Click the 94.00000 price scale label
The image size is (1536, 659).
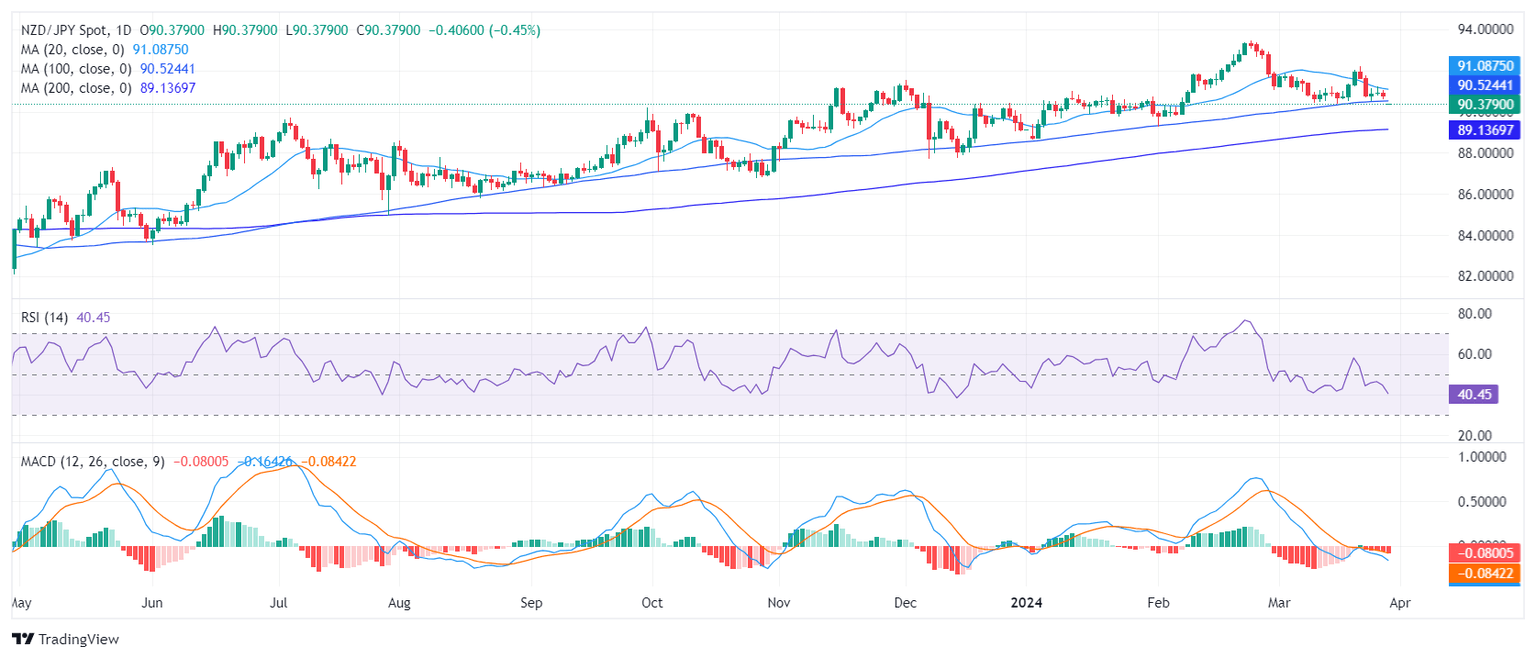[1487, 31]
